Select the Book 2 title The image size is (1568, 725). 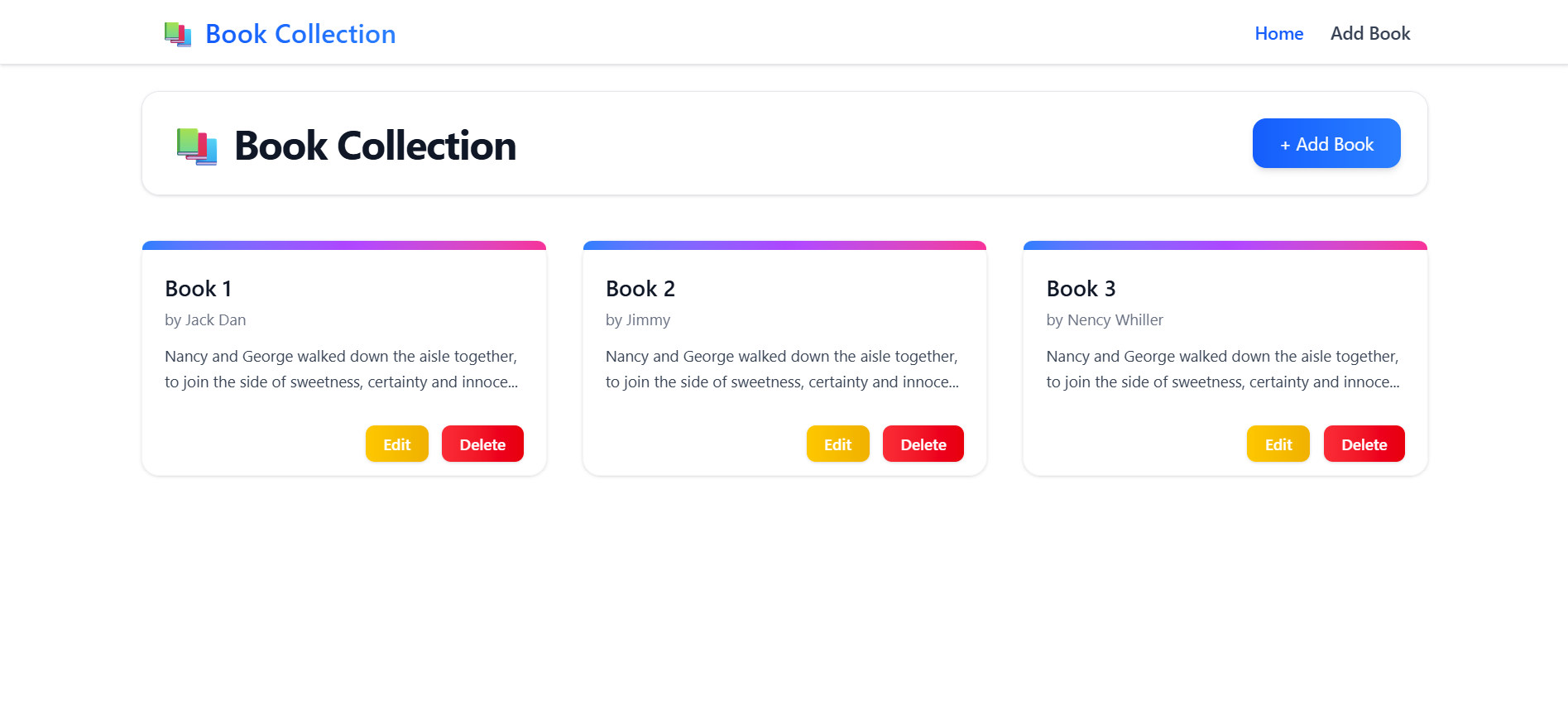point(640,289)
